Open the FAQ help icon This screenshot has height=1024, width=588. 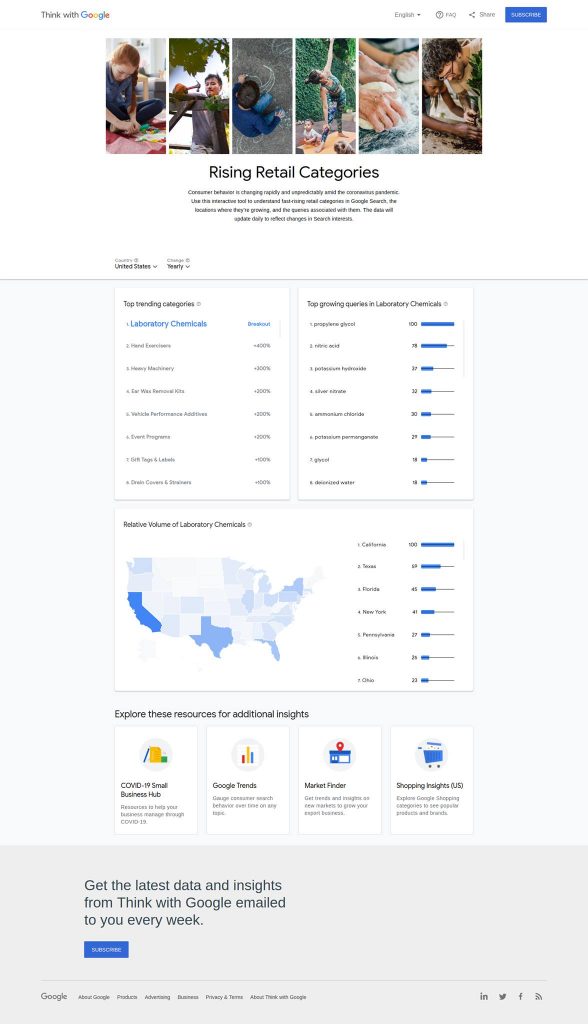point(439,14)
